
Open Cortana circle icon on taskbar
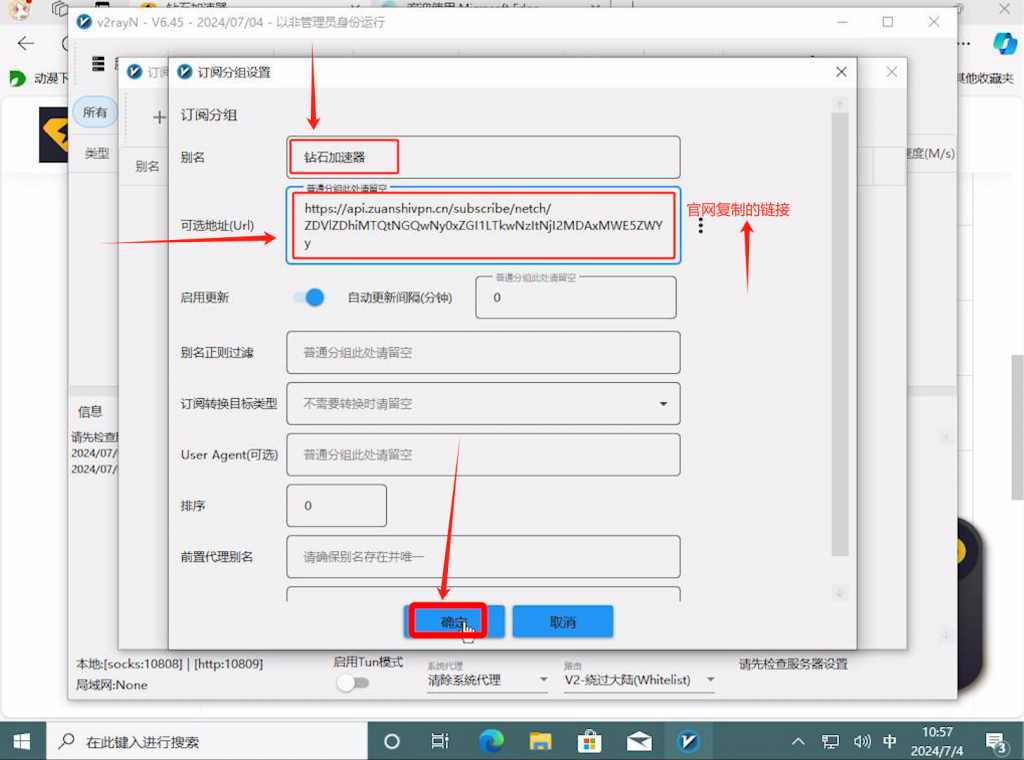point(392,742)
